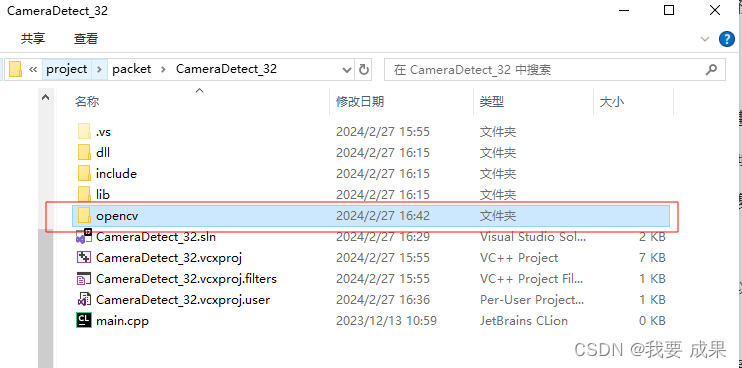This screenshot has height=368, width=742.
Task: Select the CameraDetect_32.vcxproj.user file icon
Action: point(84,299)
